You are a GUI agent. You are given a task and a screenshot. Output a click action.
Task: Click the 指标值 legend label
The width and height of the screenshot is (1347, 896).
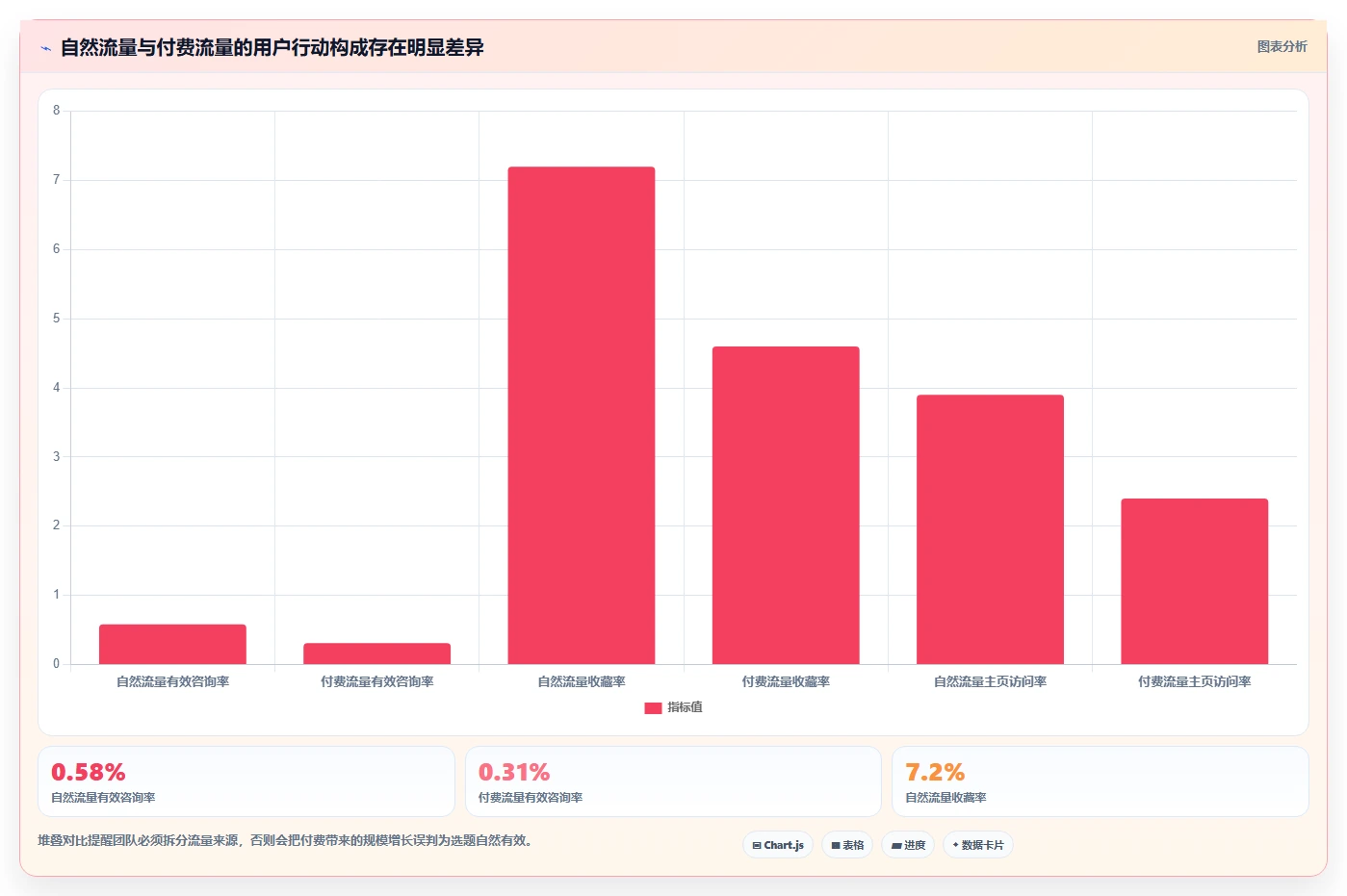pyautogui.click(x=685, y=707)
